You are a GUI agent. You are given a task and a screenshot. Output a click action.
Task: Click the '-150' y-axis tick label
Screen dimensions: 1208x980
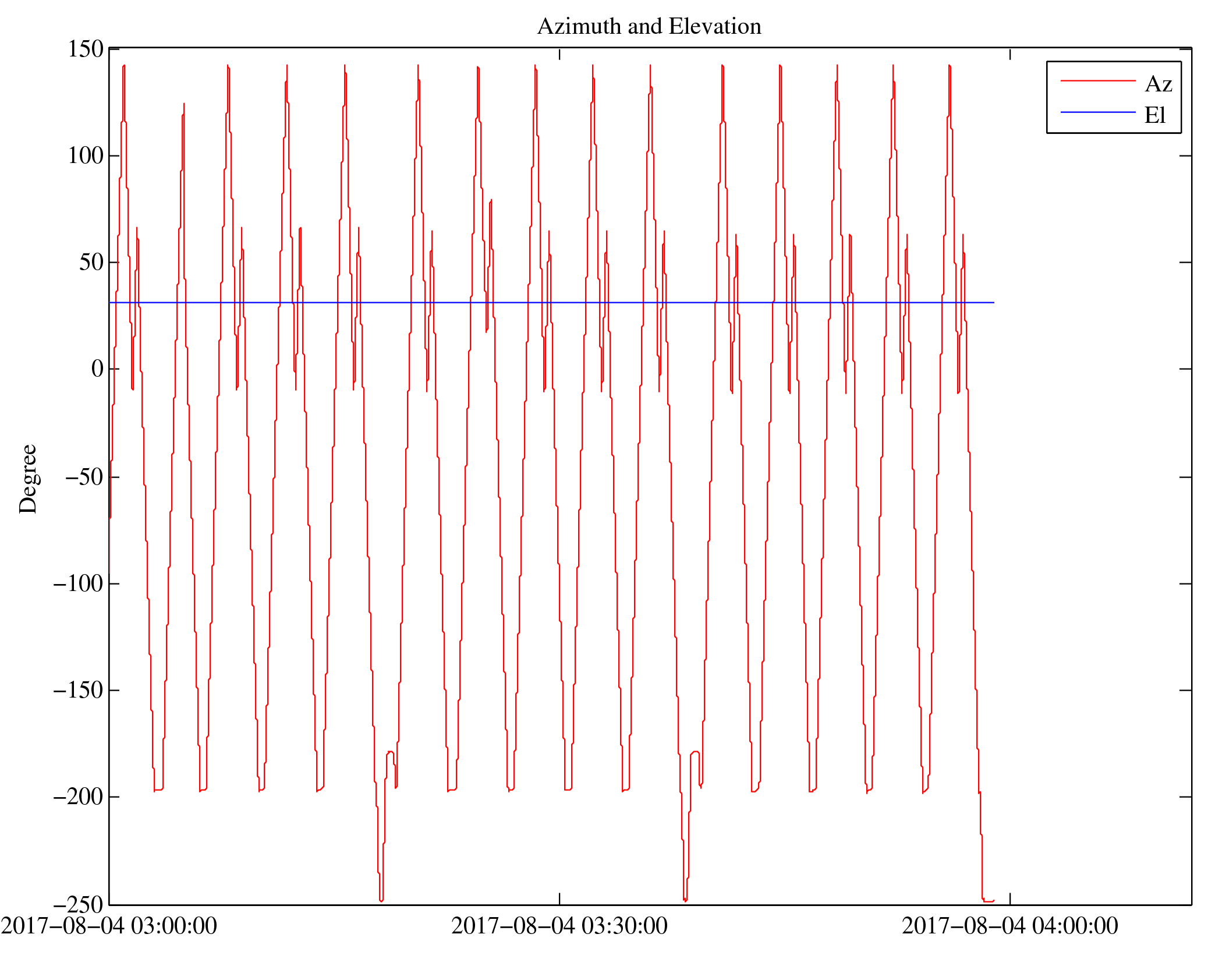pos(78,690)
